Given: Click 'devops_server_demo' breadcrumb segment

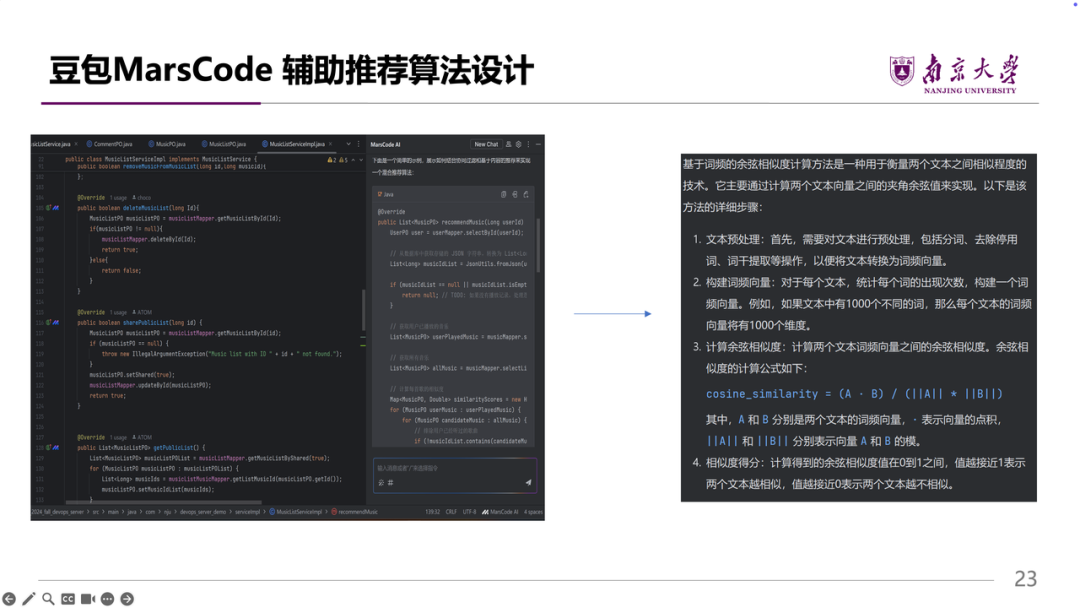Looking at the screenshot, I should [x=202, y=512].
